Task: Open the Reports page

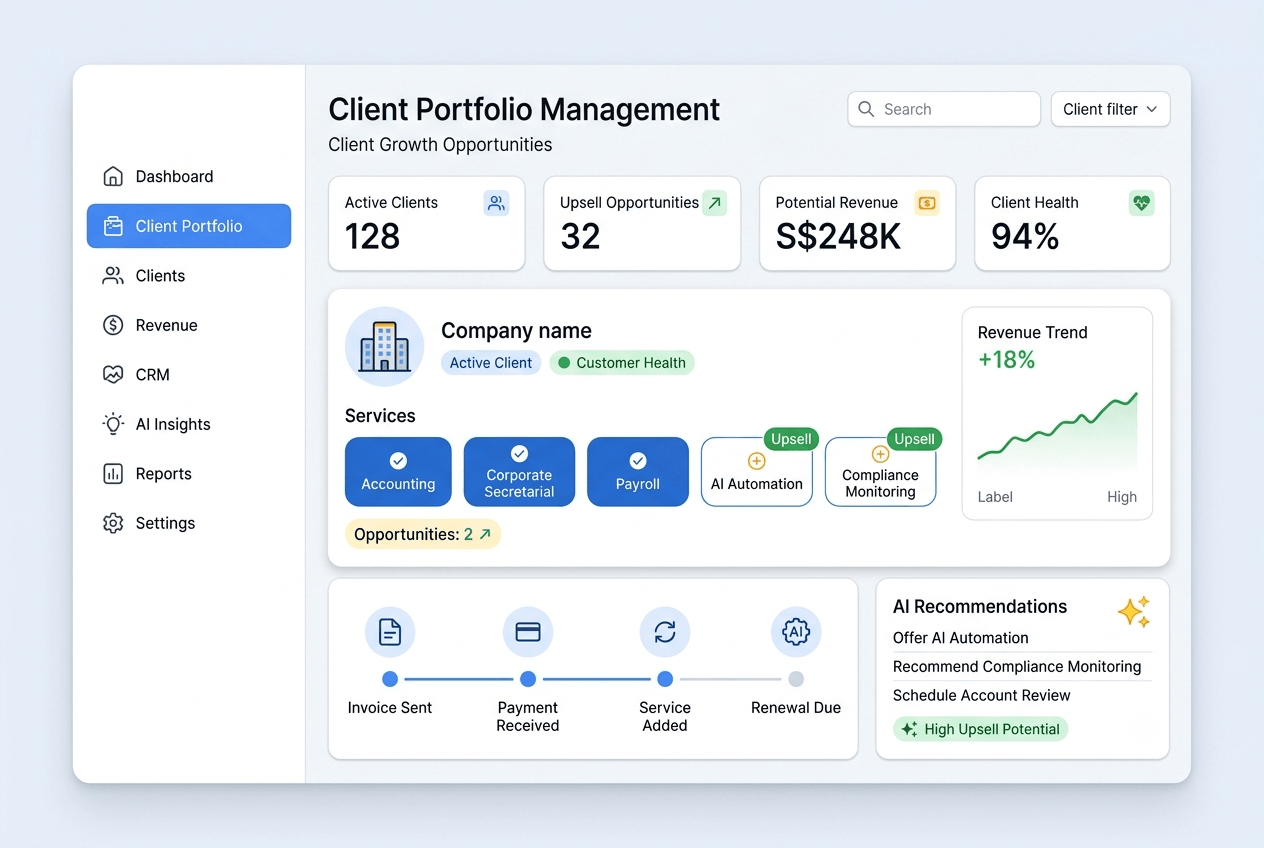Action: click(189, 474)
